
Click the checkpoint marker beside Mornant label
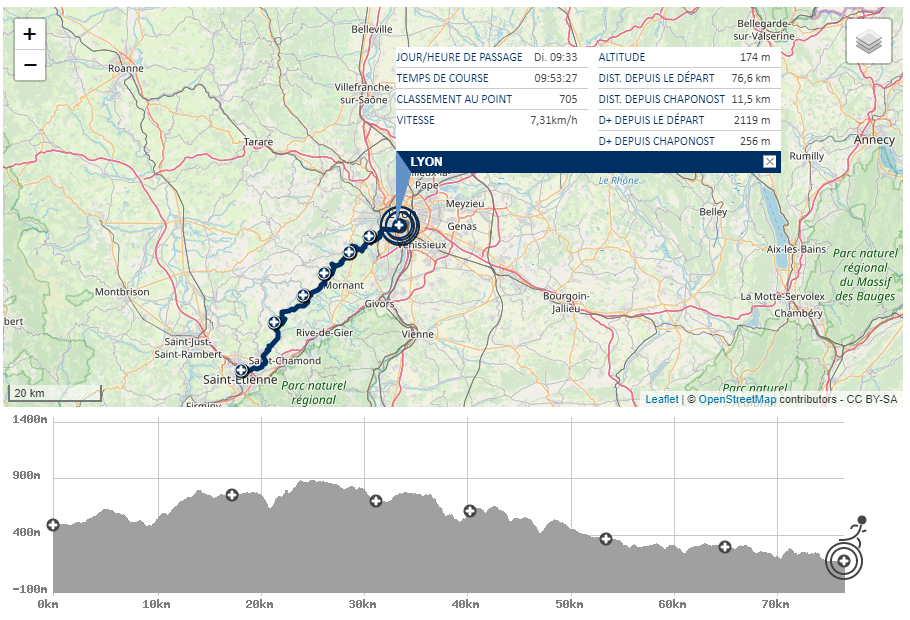325,274
